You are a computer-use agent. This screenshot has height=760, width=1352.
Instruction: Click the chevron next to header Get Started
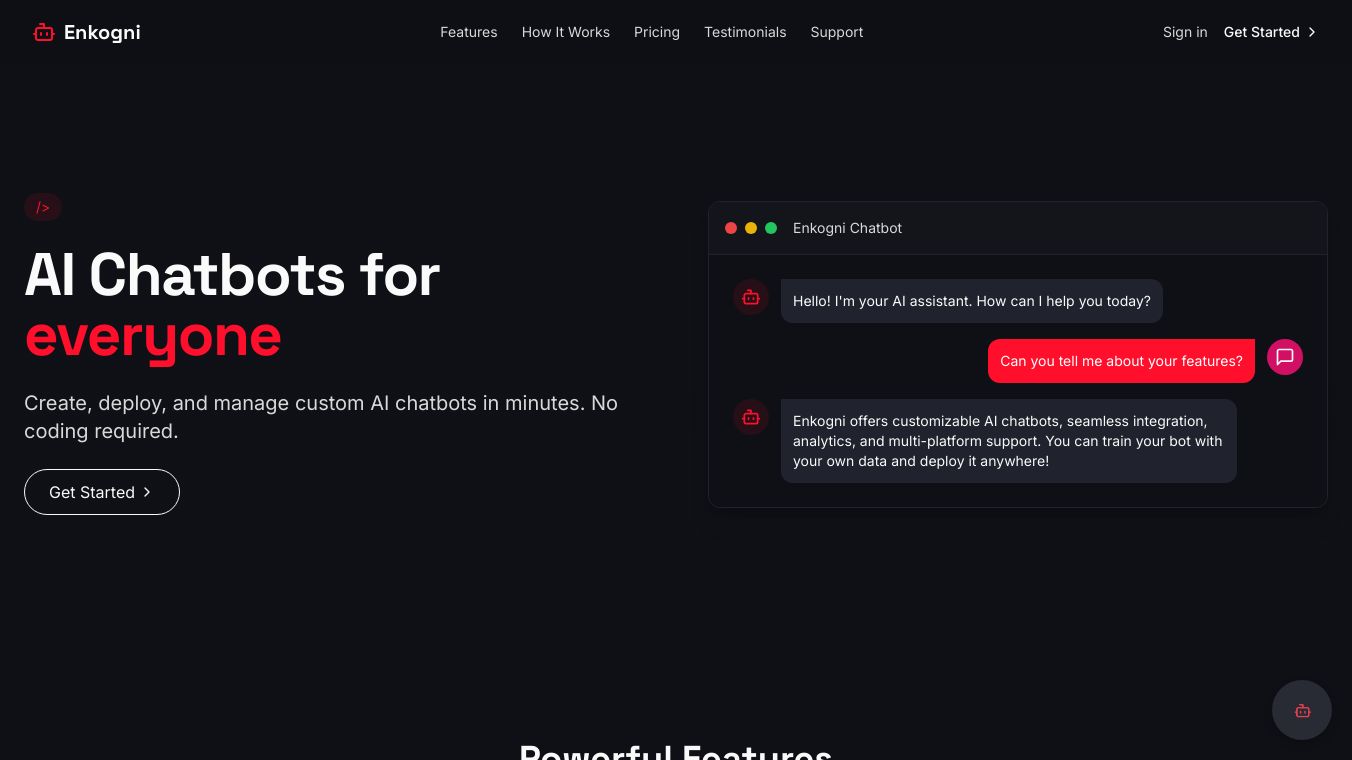pyautogui.click(x=1312, y=32)
